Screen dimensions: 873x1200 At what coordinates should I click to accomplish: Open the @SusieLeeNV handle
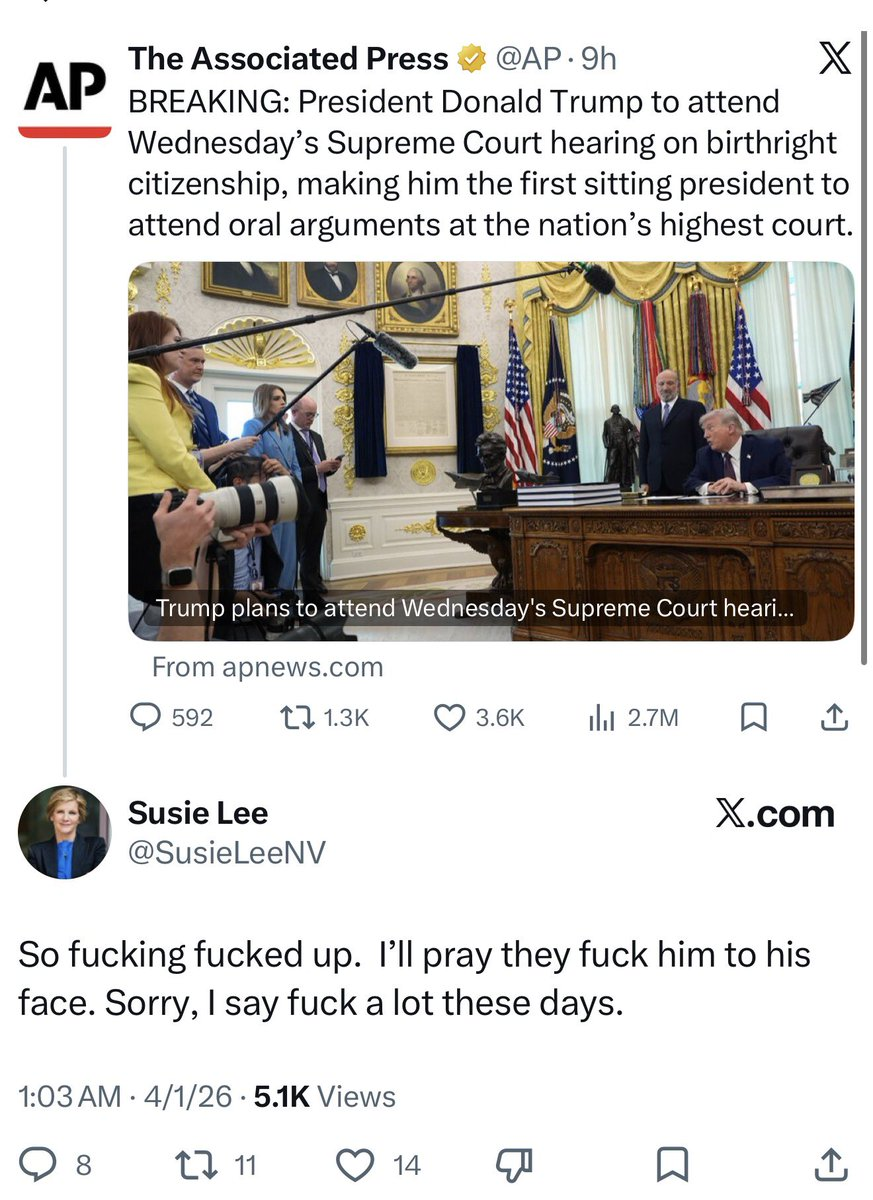pos(227,852)
